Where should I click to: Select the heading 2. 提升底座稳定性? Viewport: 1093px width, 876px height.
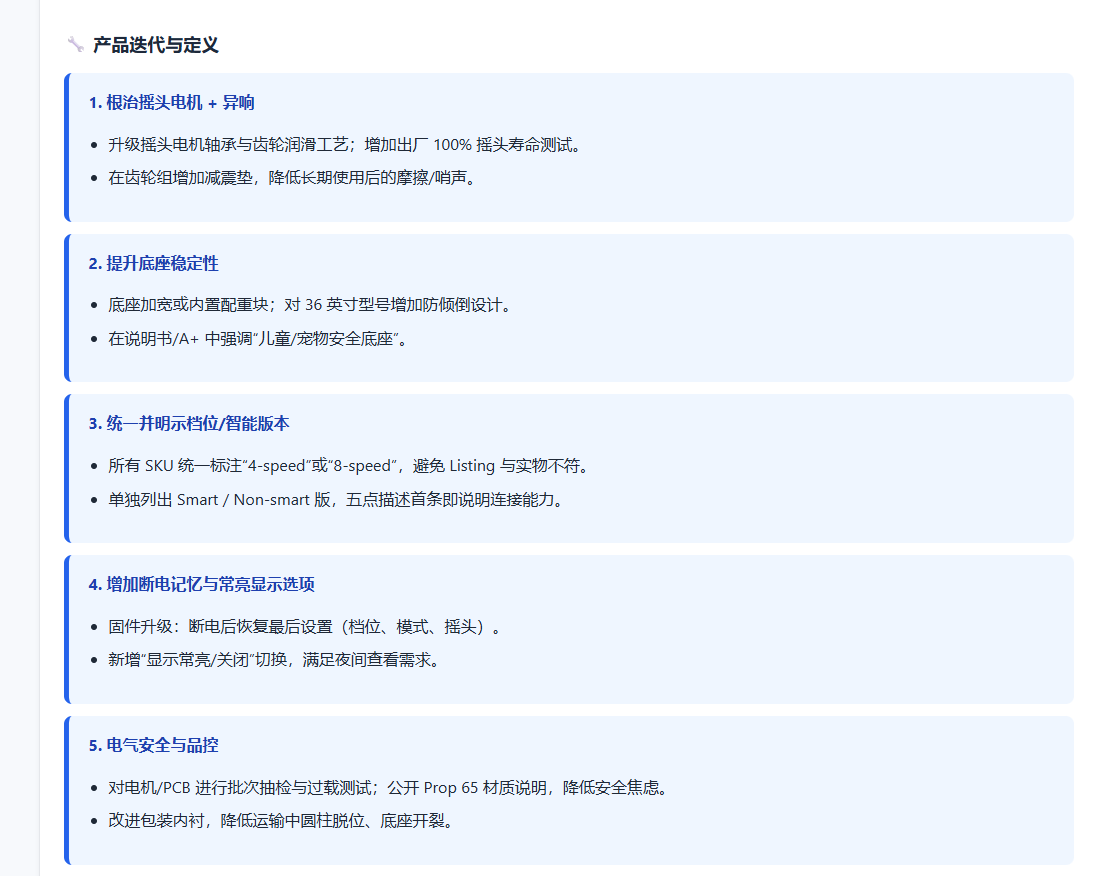[x=153, y=263]
